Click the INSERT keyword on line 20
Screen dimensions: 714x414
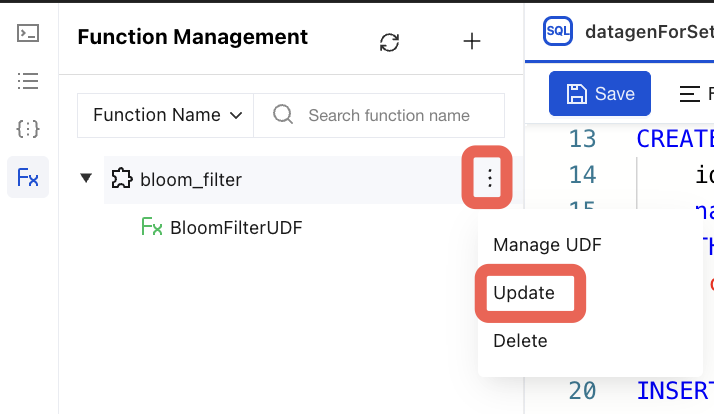[x=675, y=391]
